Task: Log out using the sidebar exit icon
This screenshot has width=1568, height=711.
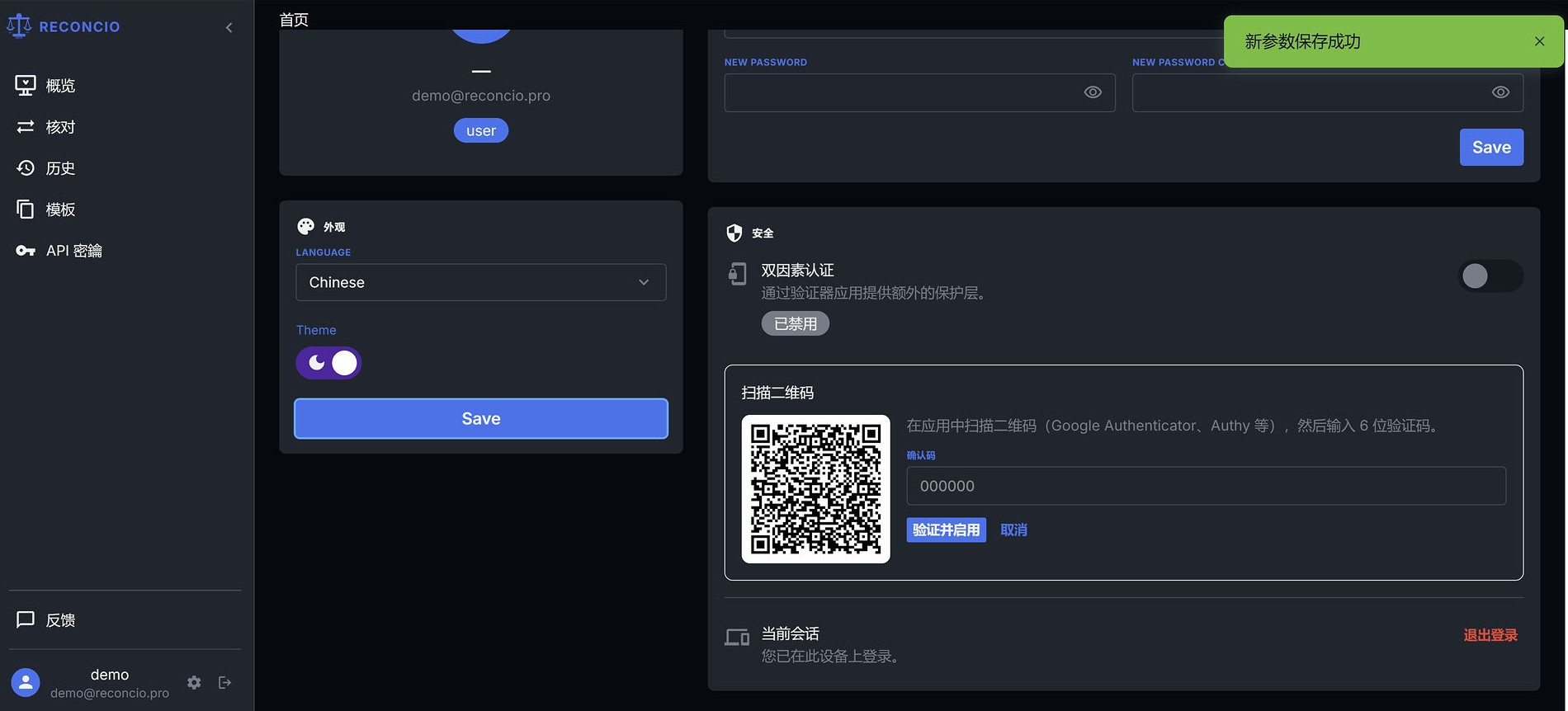Action: (224, 682)
